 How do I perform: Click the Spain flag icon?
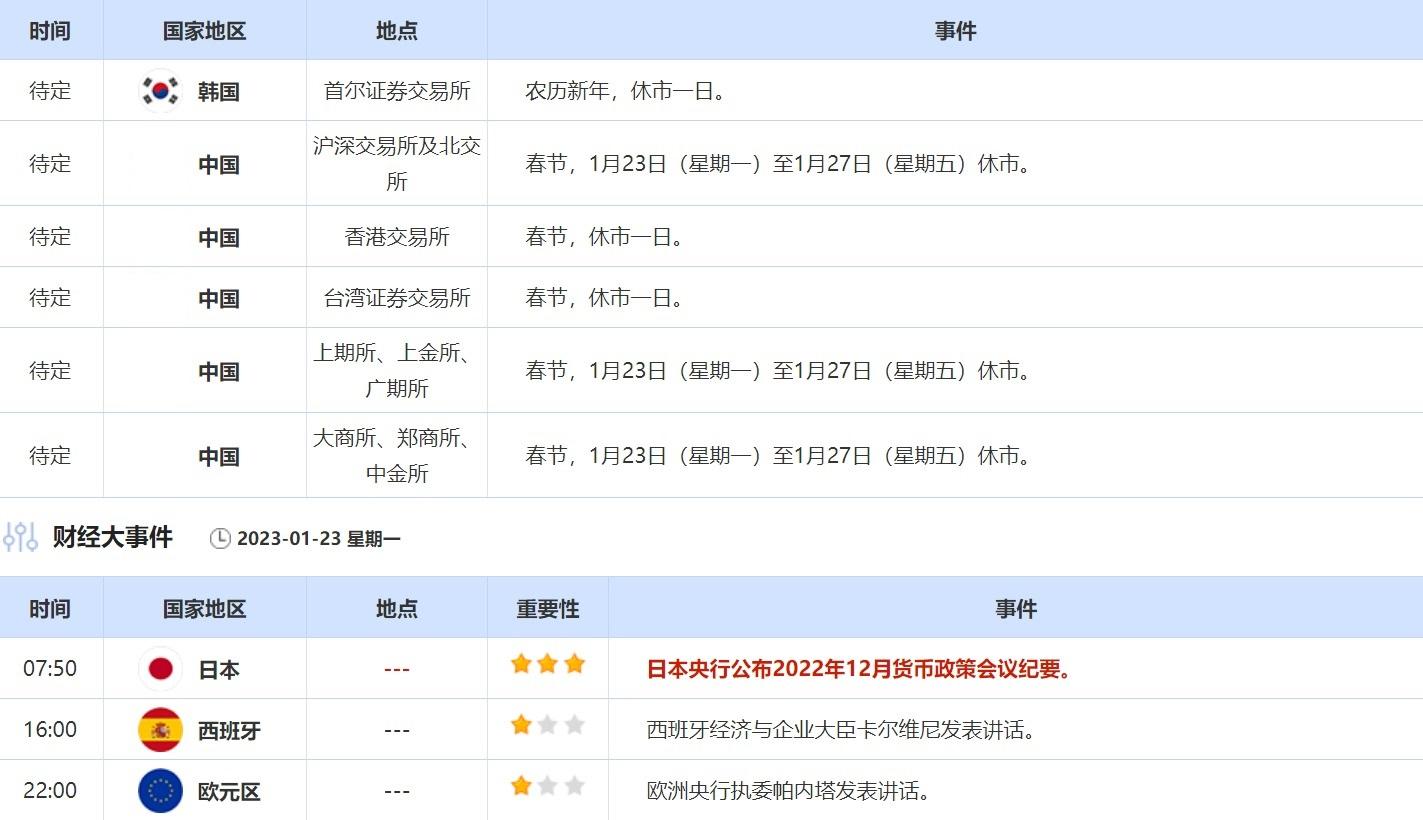tap(160, 730)
